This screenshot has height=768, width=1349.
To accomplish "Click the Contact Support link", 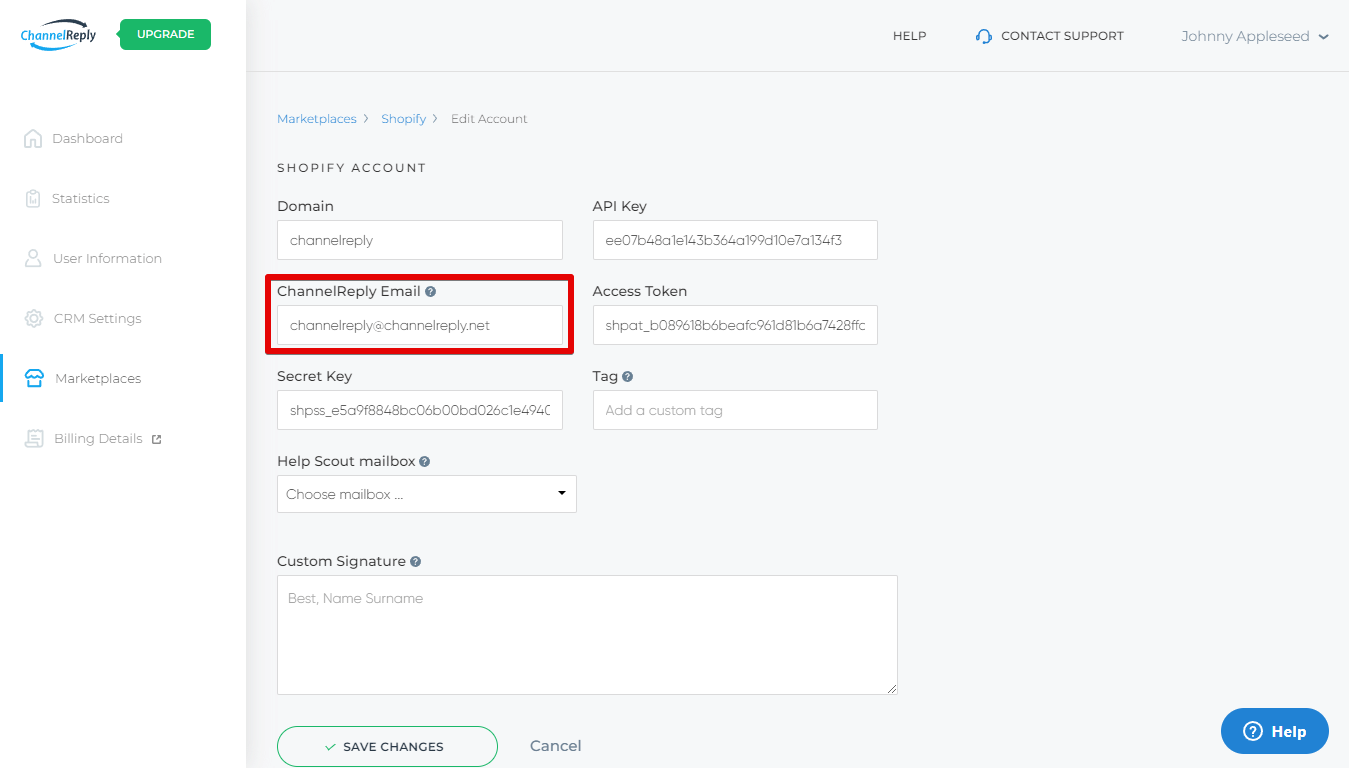I will point(1062,36).
